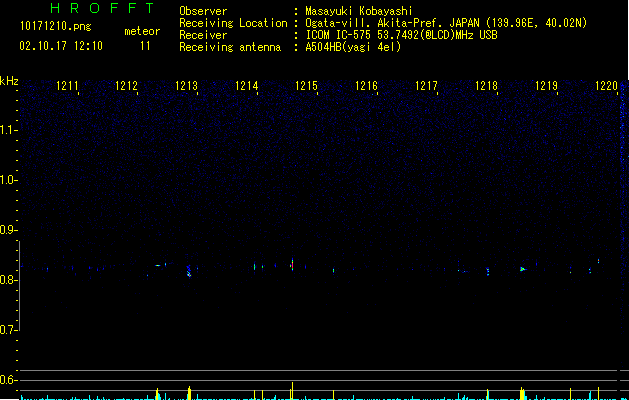Click the 1214 time marker

point(246,86)
